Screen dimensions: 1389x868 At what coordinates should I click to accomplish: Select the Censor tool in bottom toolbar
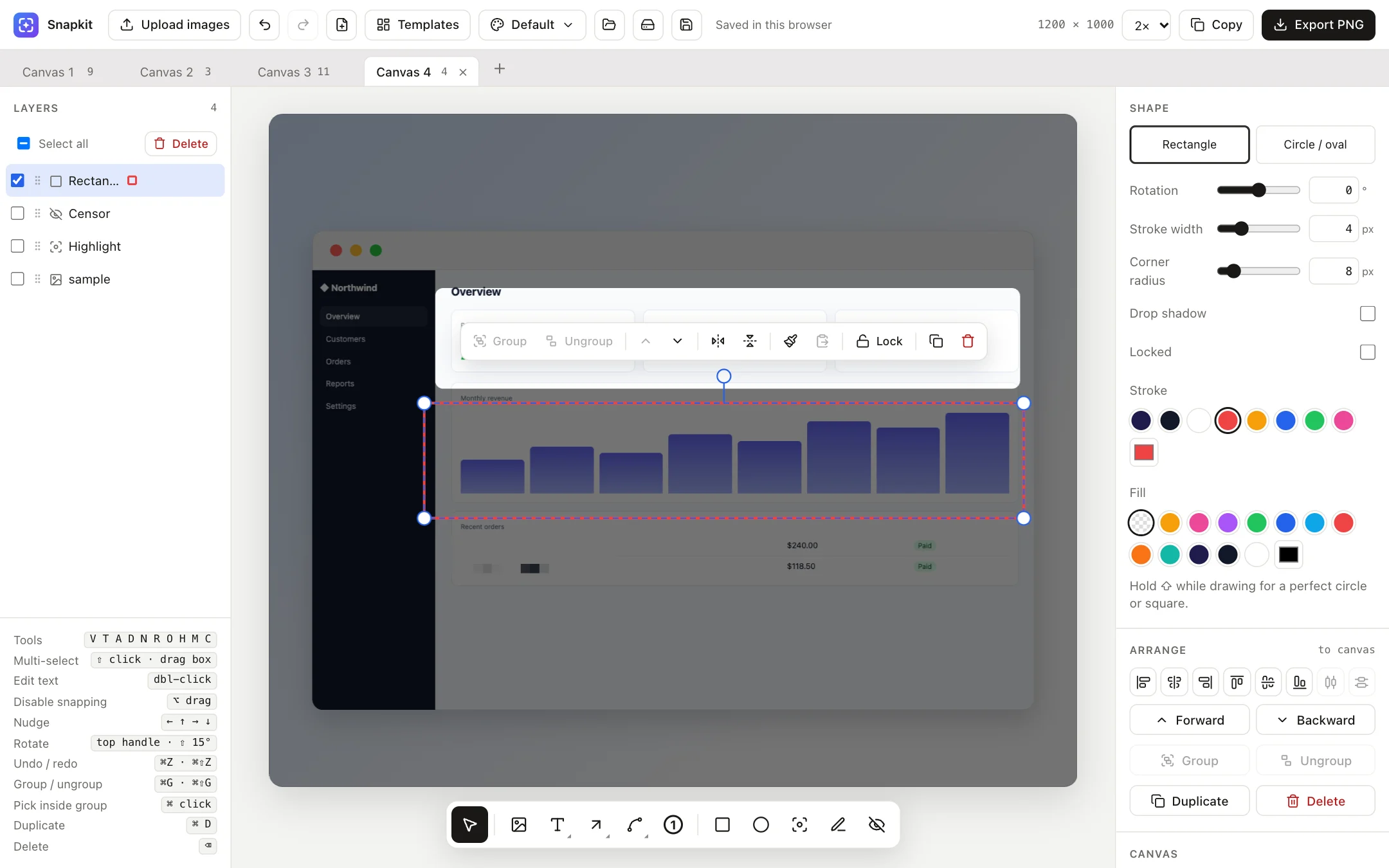pyautogui.click(x=876, y=824)
